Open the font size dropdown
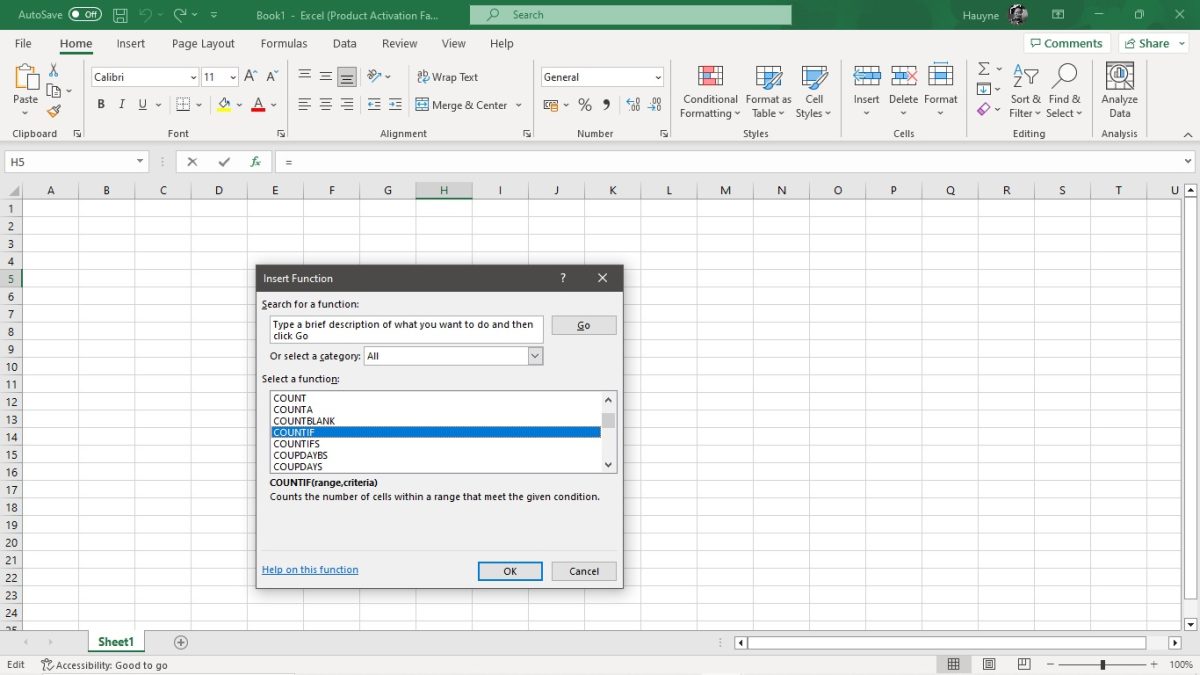The width and height of the screenshot is (1200, 675). 233,76
